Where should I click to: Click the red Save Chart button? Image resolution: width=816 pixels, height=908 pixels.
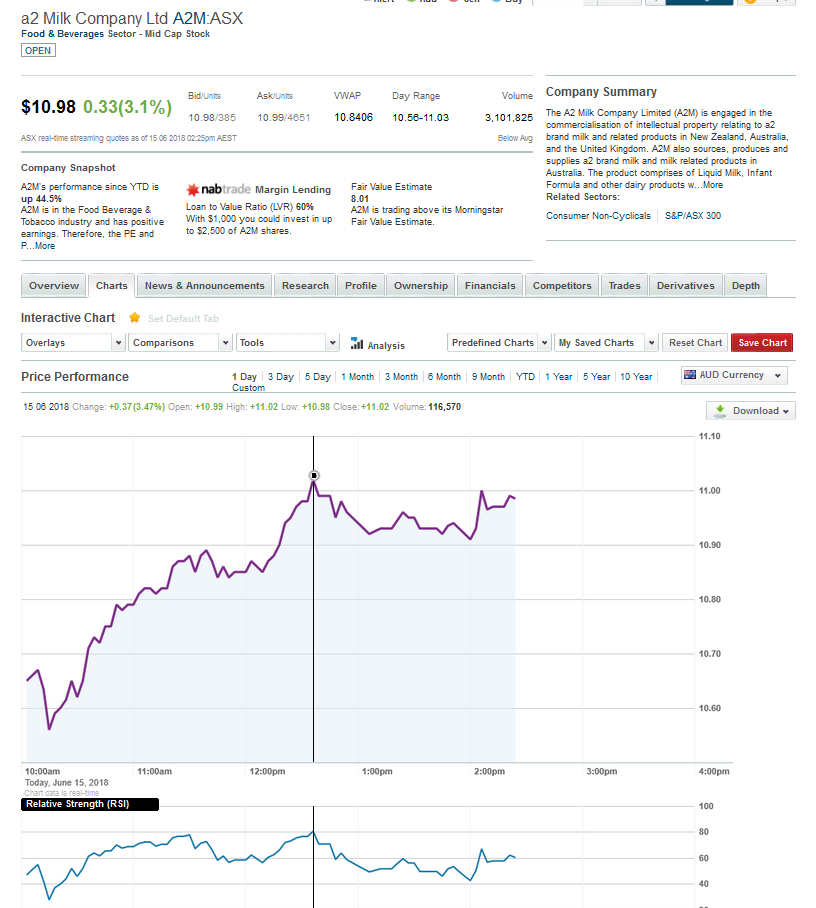coord(762,343)
